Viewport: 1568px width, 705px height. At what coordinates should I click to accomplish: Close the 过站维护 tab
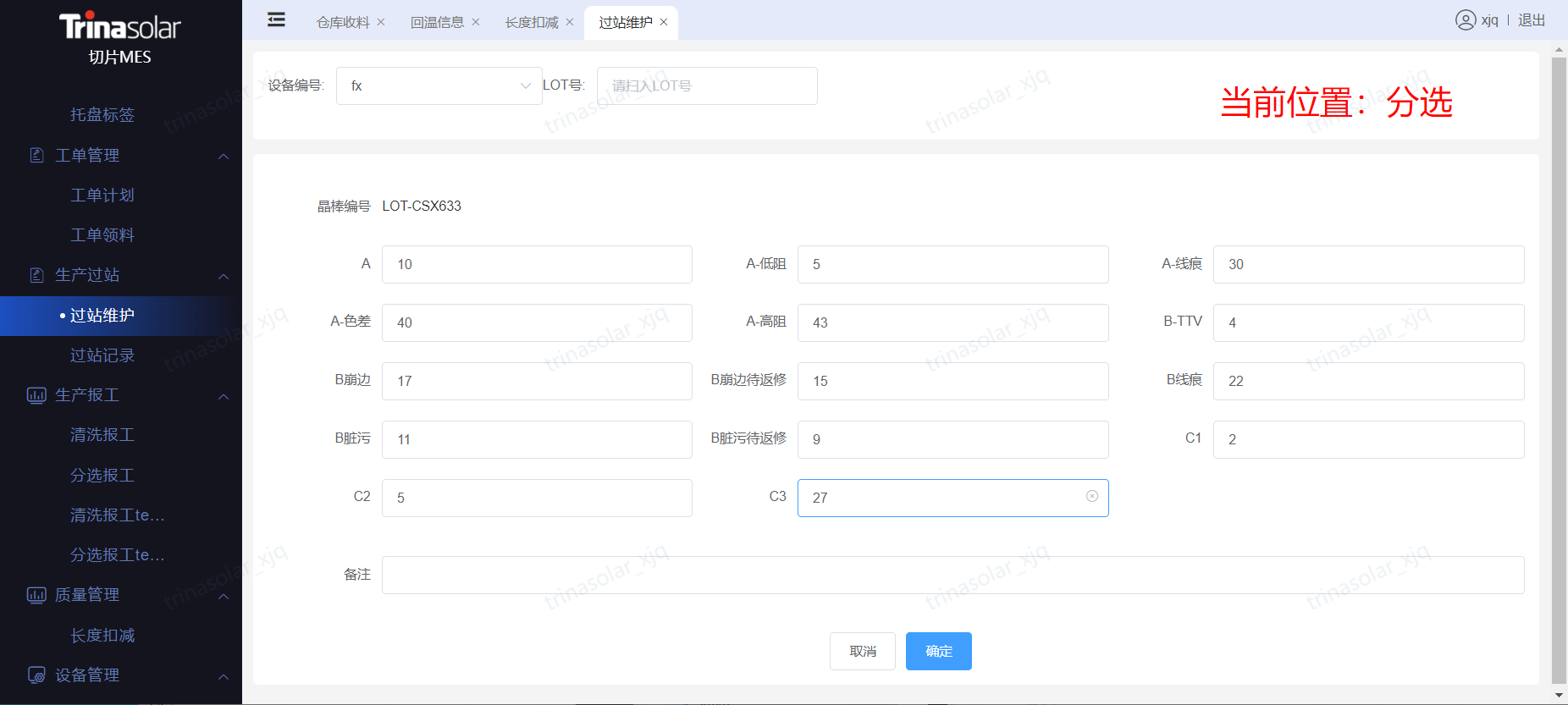pyautogui.click(x=664, y=22)
